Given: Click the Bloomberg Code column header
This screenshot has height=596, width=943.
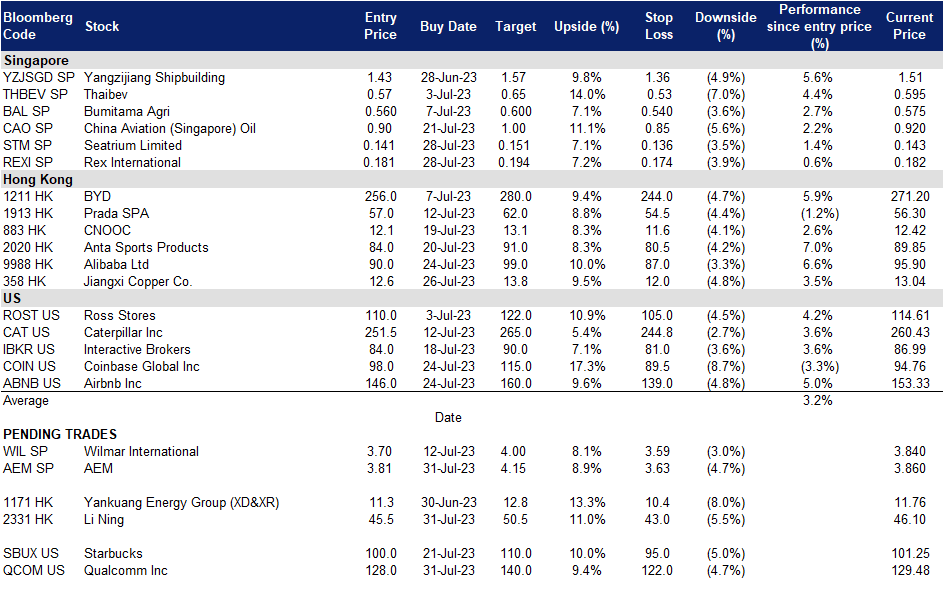Looking at the screenshot, I should coord(37,26).
